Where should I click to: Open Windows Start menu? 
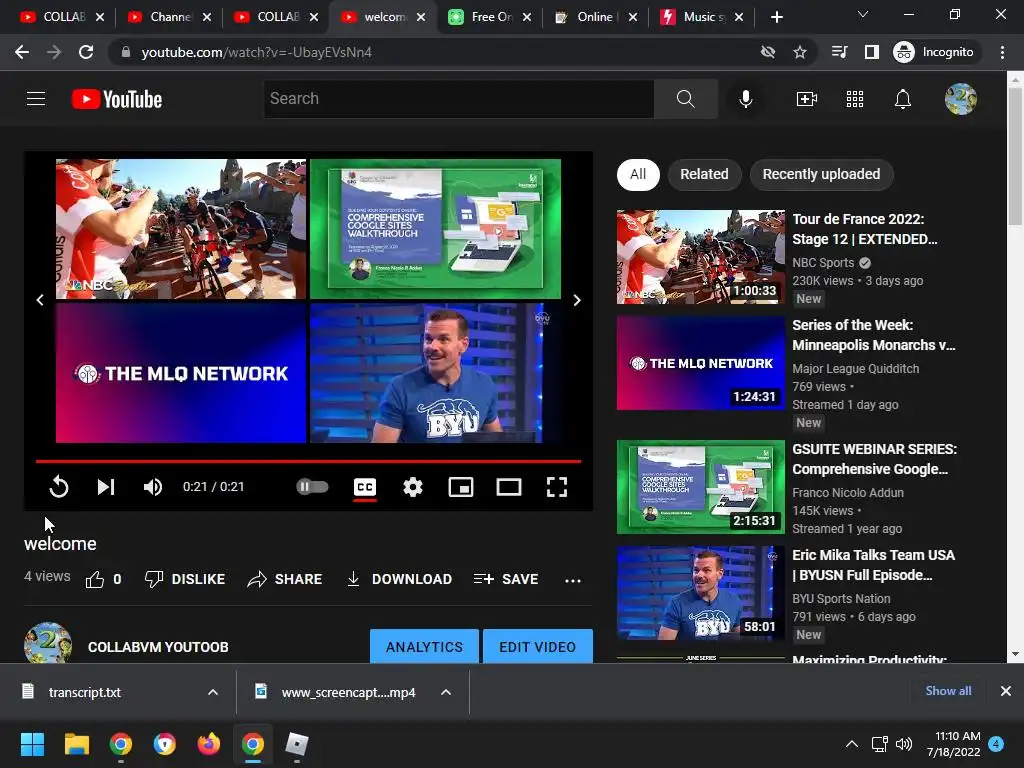pos(32,744)
